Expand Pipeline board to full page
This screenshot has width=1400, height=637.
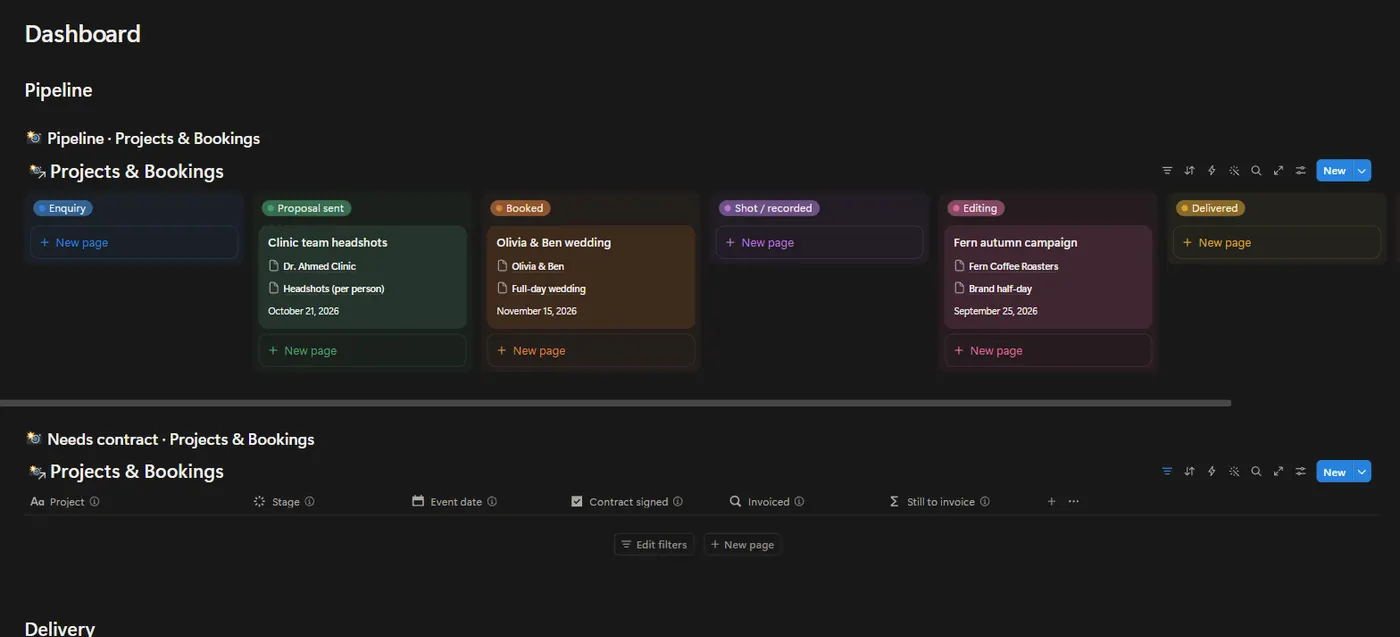tap(1278, 171)
